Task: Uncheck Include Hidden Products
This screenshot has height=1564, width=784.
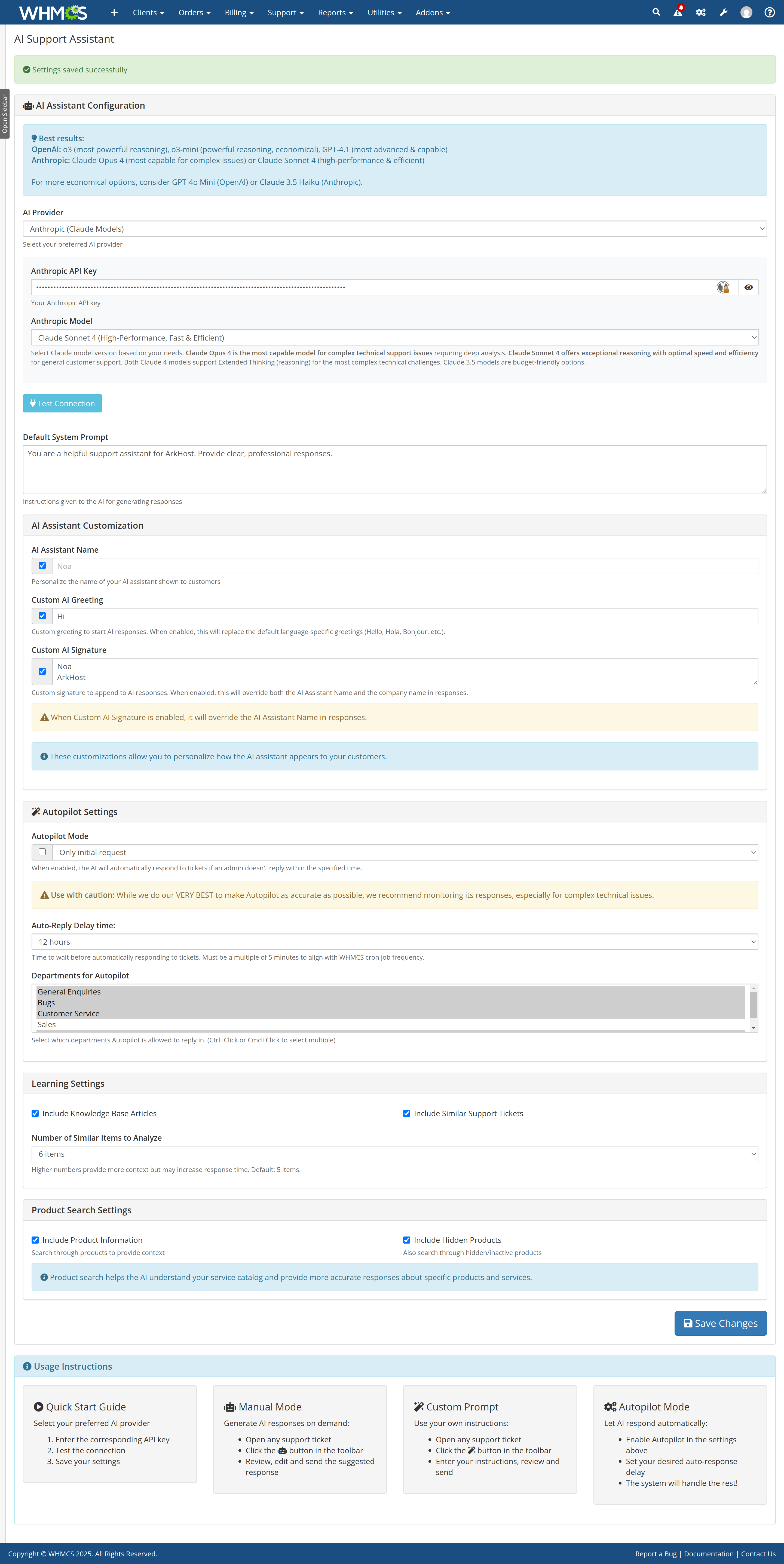Action: pos(407,1240)
